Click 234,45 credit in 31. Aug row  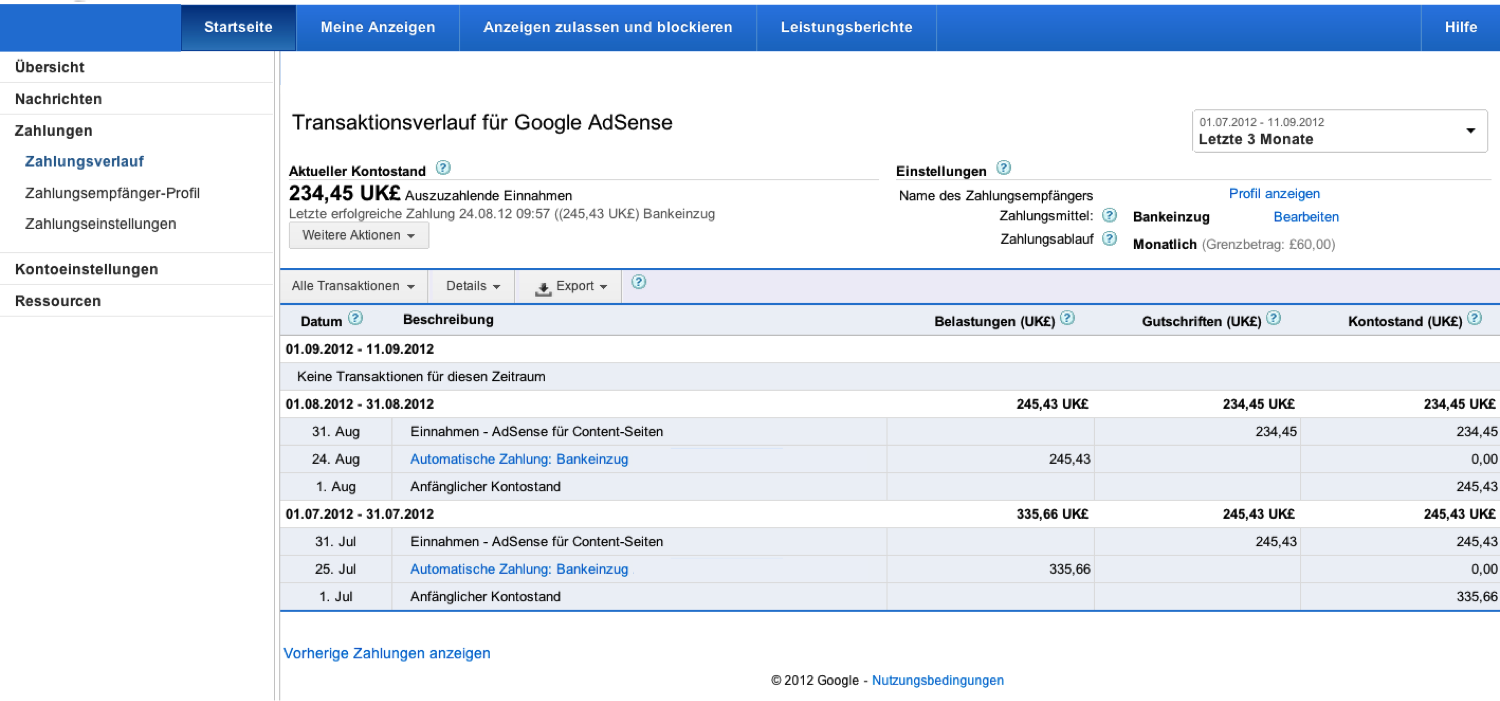pyautogui.click(x=1275, y=432)
